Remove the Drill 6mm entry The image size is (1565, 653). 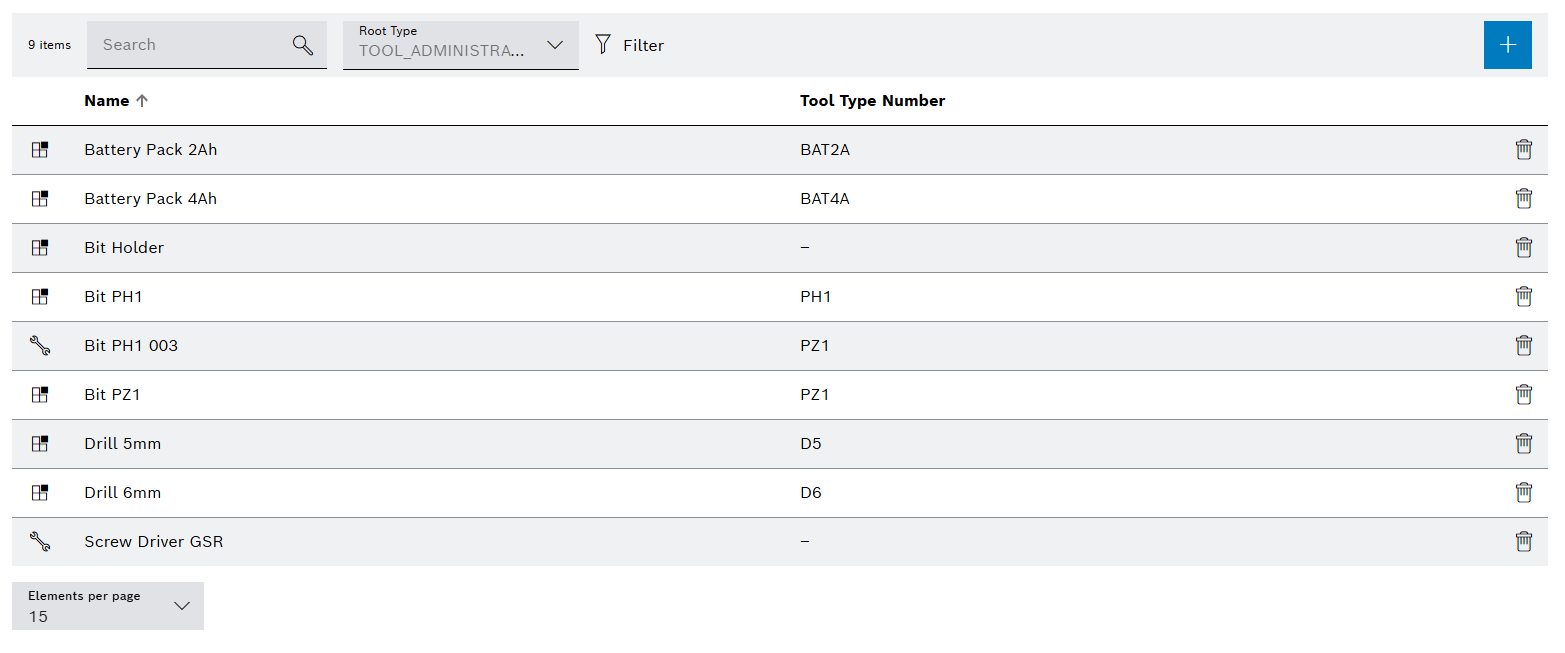tap(1523, 492)
